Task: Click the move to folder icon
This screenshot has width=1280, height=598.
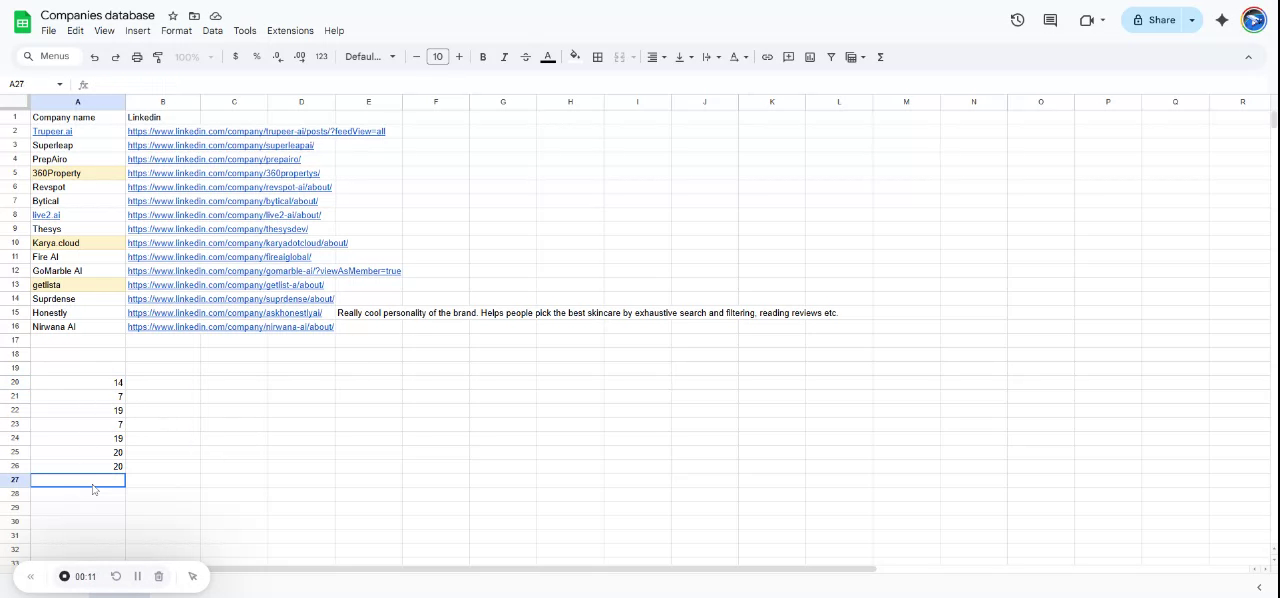Action: pos(194,16)
